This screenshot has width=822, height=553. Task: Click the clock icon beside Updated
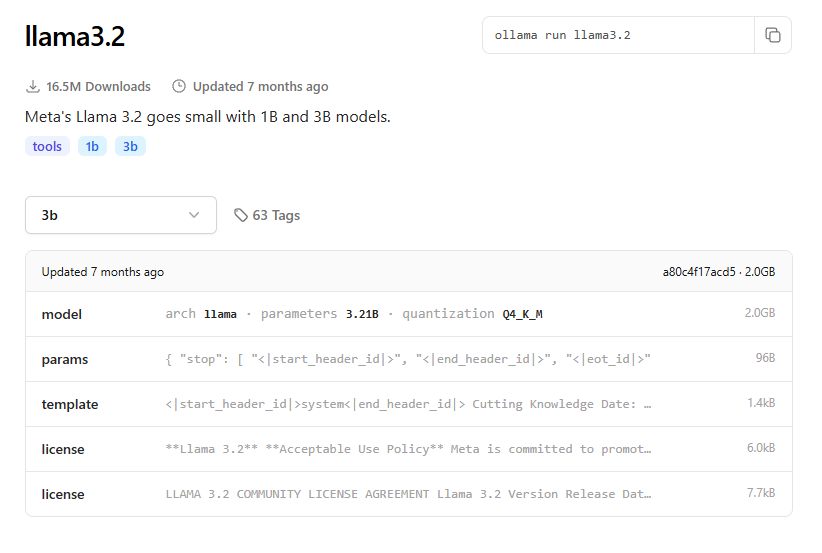point(179,86)
